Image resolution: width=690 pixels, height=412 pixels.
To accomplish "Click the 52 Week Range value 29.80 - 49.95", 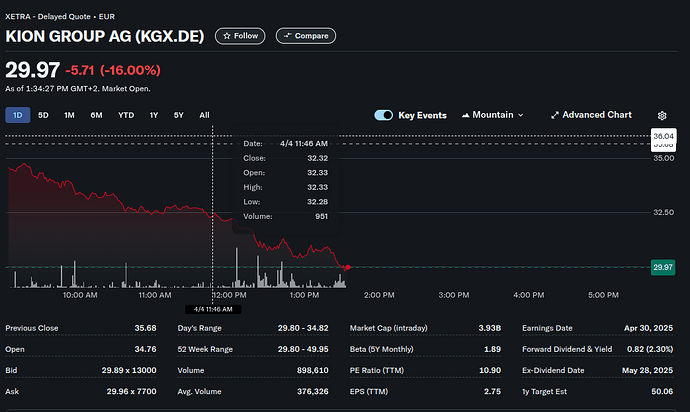I will pyautogui.click(x=303, y=349).
